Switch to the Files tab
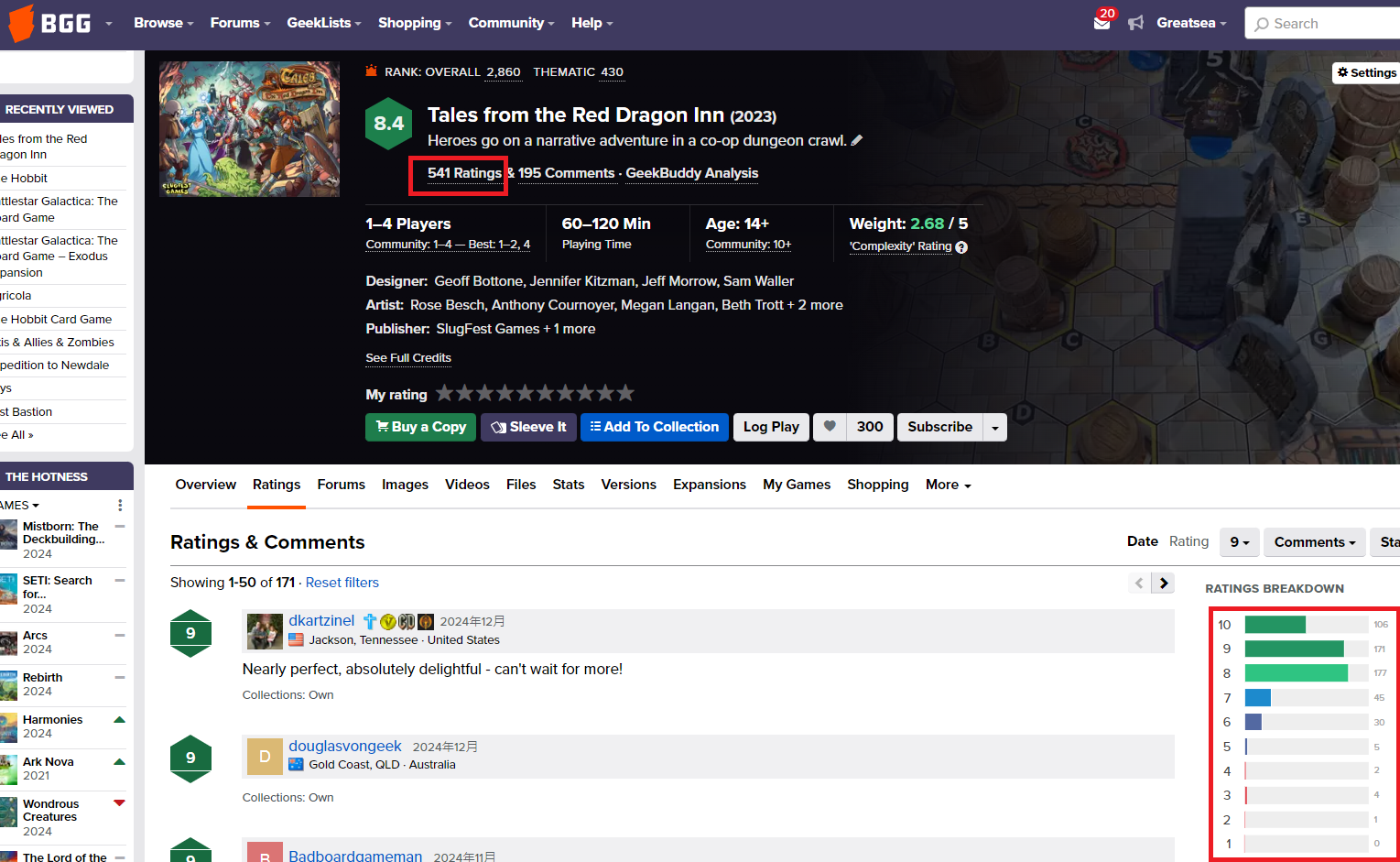The image size is (1400, 862). tap(521, 485)
